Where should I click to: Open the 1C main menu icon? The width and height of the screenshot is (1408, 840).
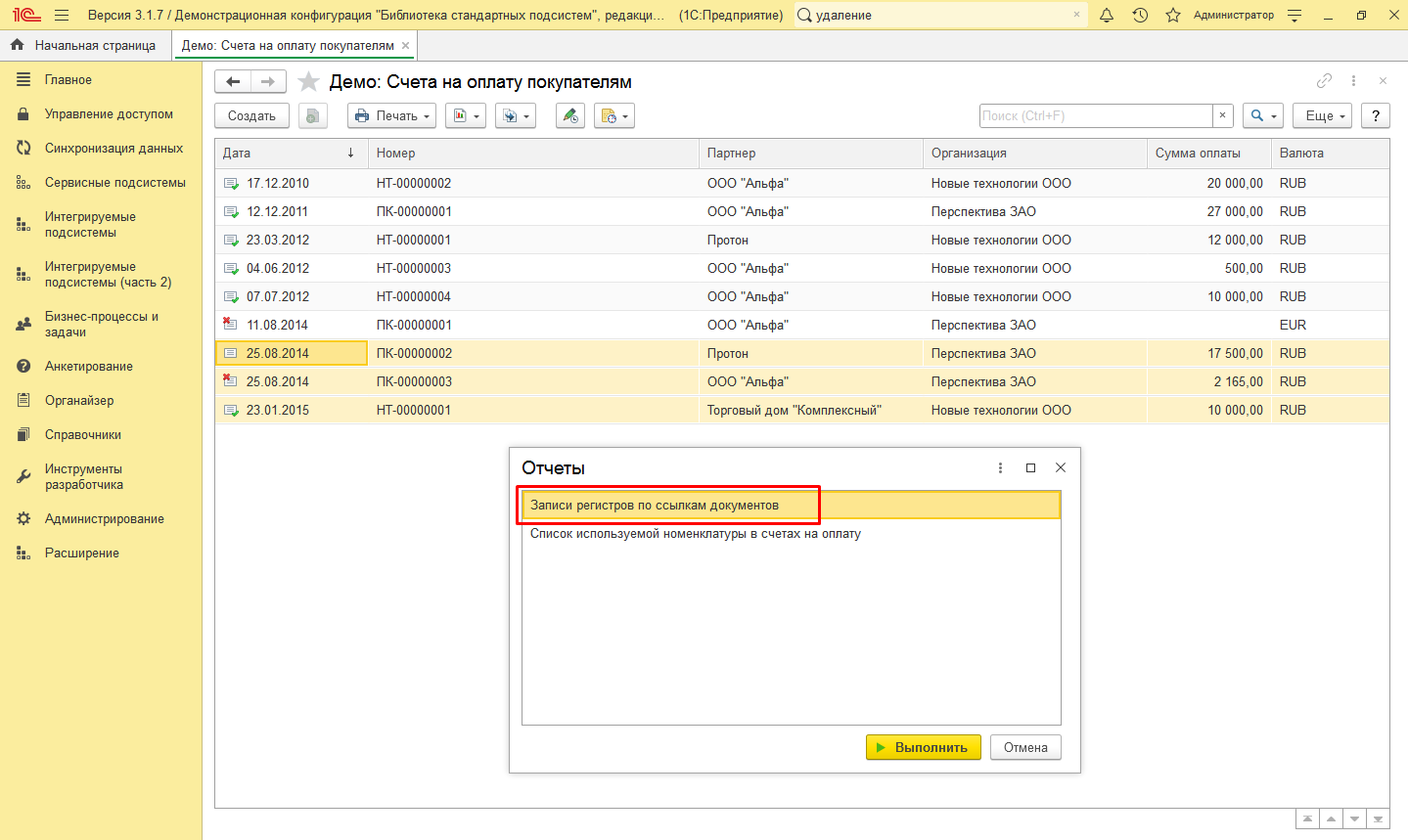26,16
